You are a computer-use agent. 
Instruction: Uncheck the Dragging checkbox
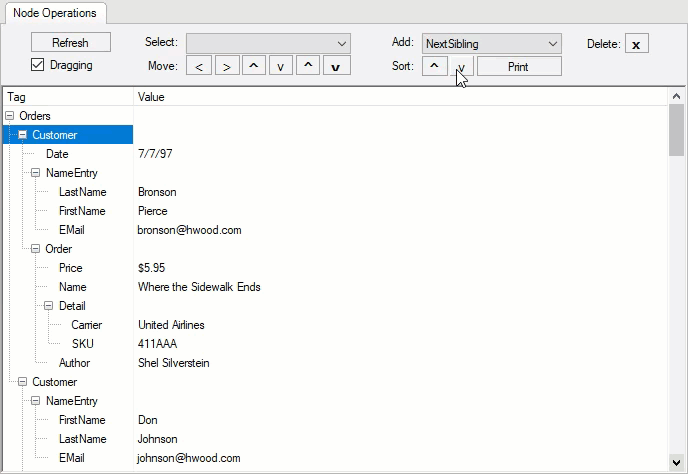pyautogui.click(x=38, y=65)
